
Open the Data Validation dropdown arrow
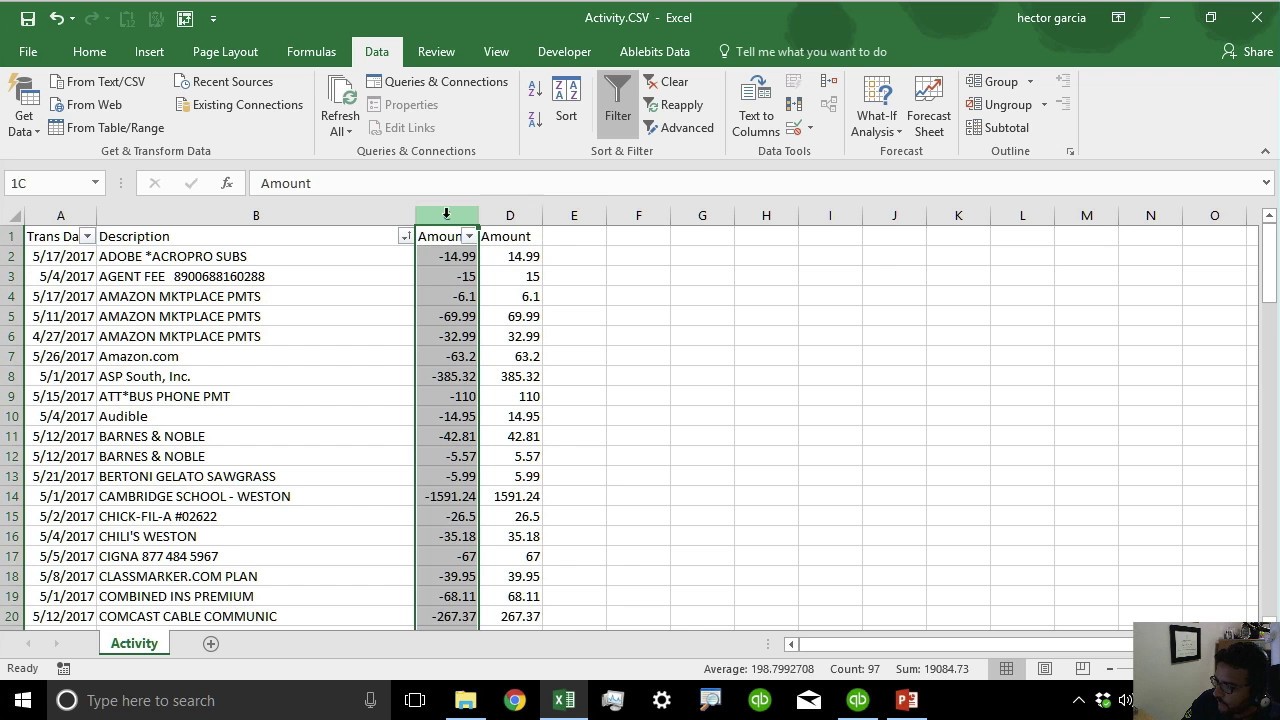coord(810,128)
